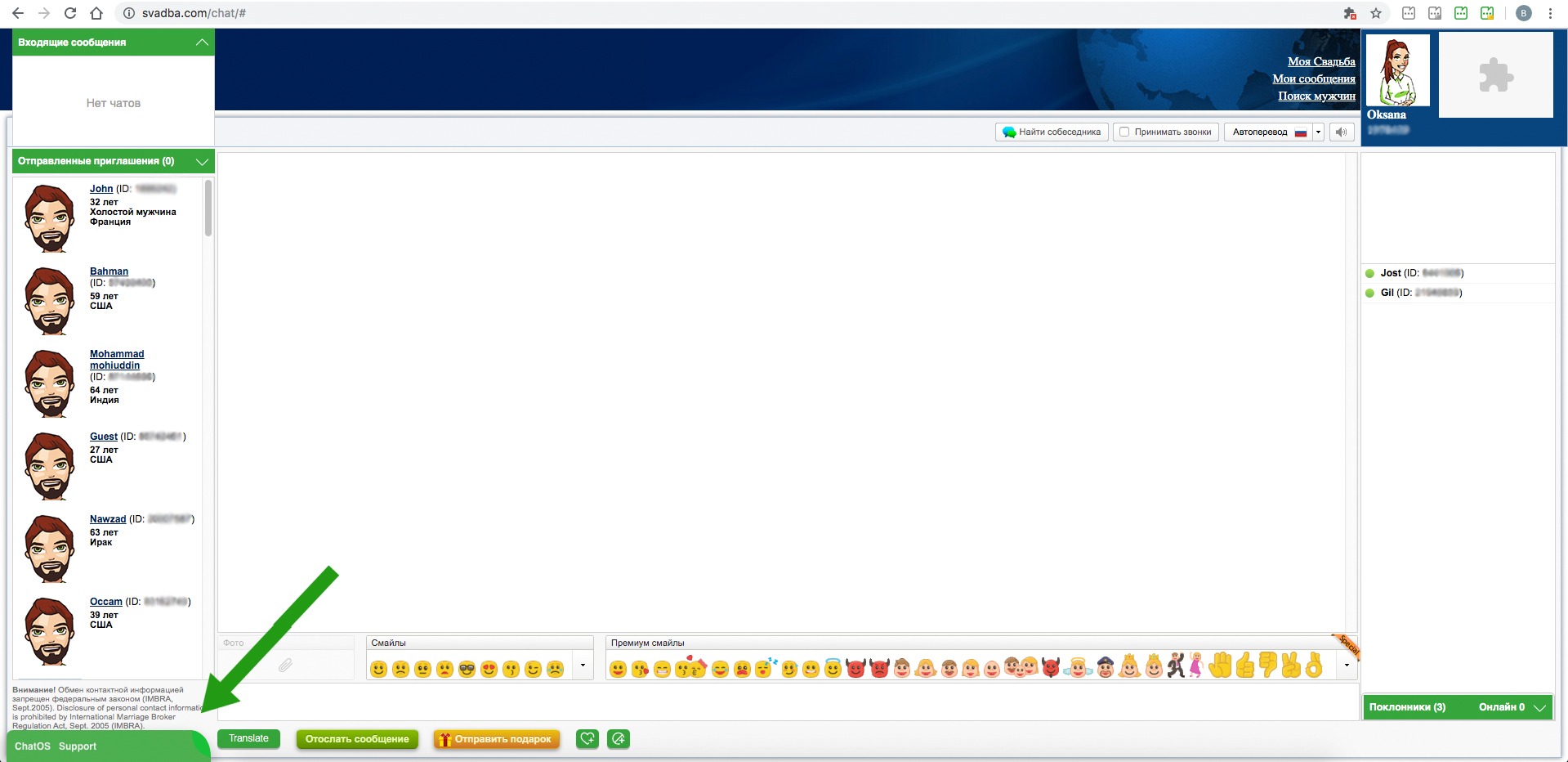Click the Онлайн 0 label

pos(1501,707)
